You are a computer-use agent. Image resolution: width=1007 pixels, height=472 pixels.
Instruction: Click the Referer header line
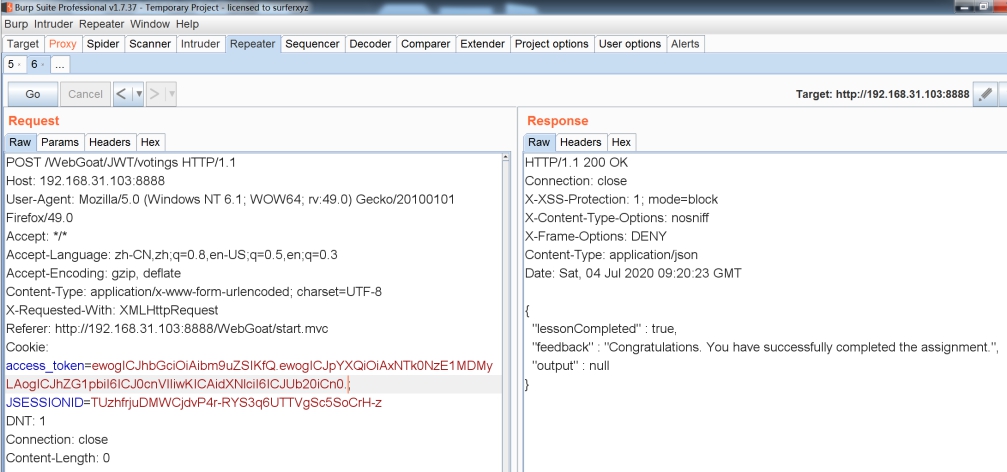[x=167, y=329]
